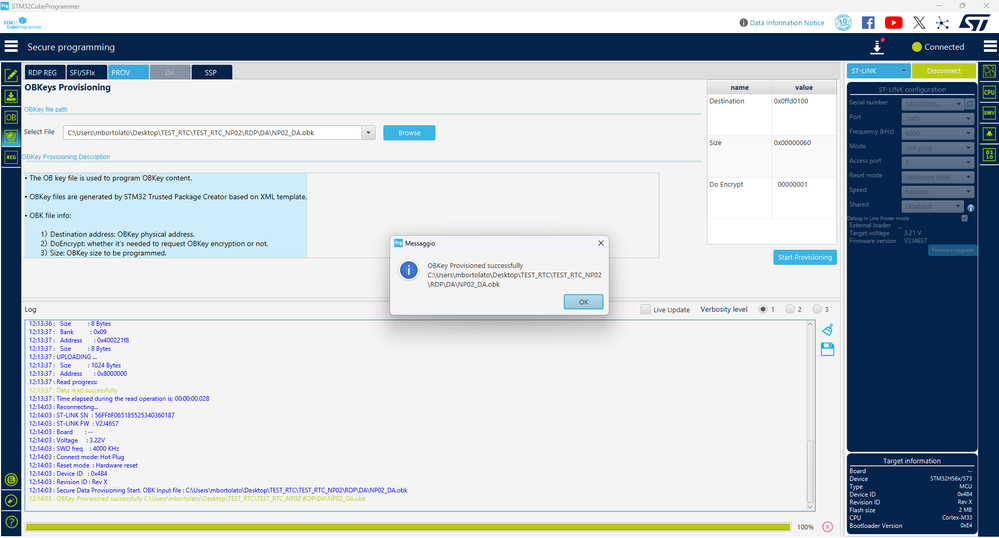
Task: Open the bug debug icon in the right sidebar
Action: tap(989, 133)
